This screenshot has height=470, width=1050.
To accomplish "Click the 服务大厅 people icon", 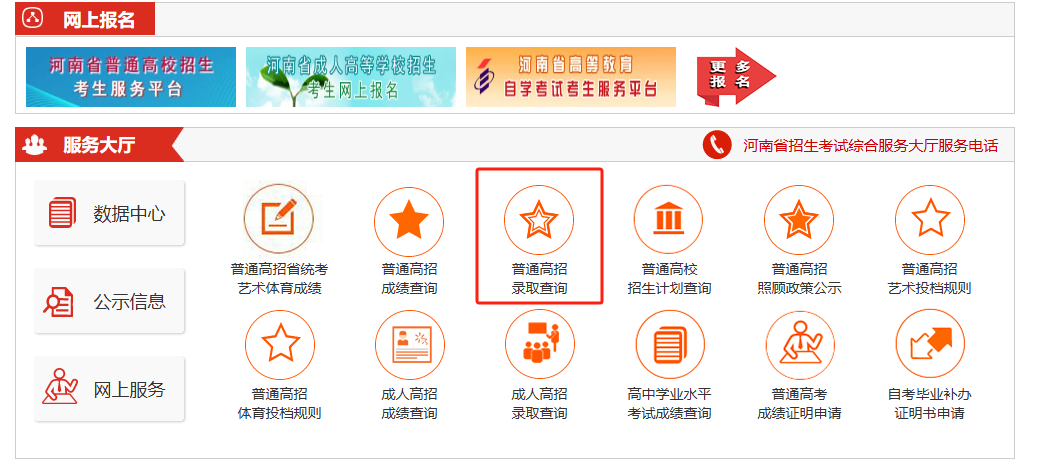I will click(34, 145).
